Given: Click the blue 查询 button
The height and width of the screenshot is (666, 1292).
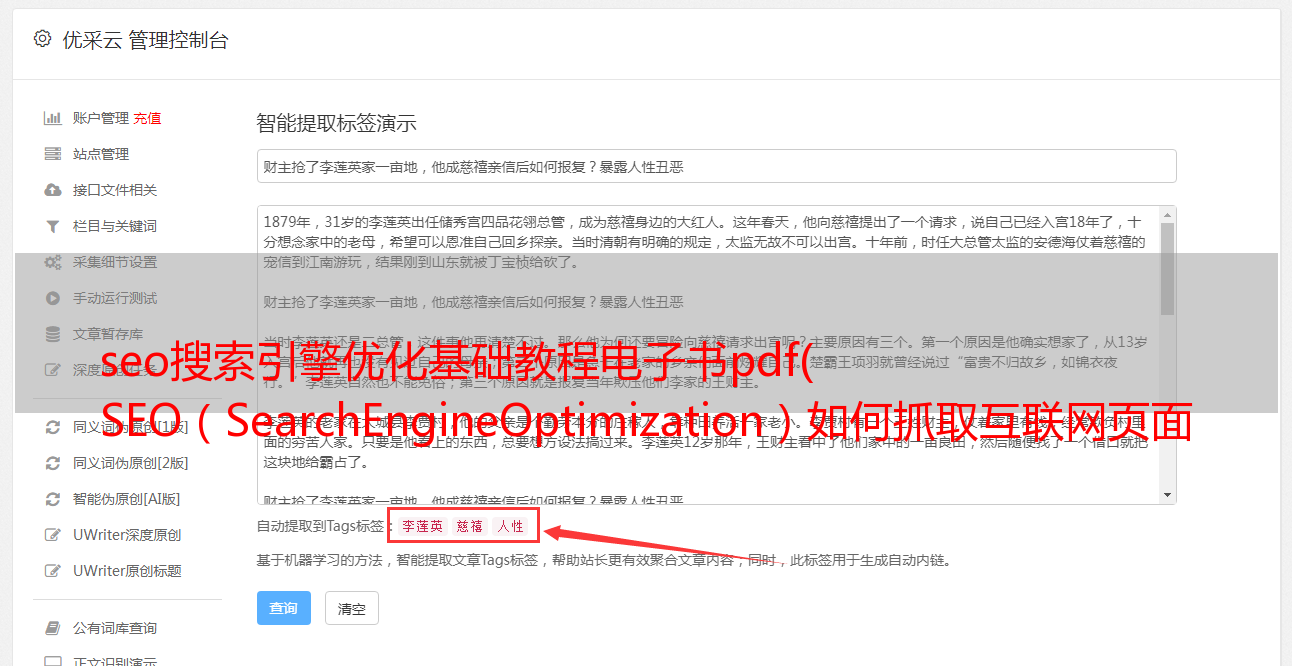Looking at the screenshot, I should pyautogui.click(x=284, y=608).
